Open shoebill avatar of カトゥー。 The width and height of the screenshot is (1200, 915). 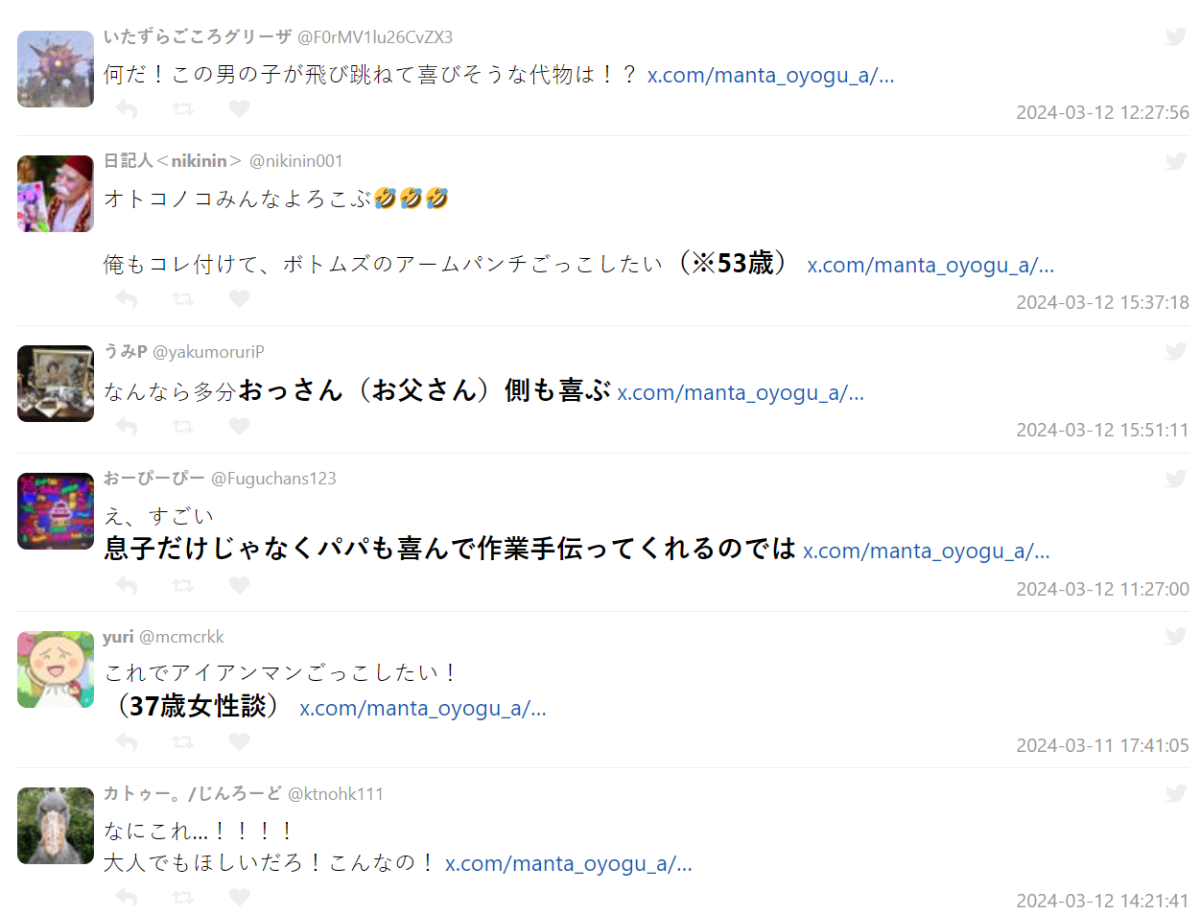[55, 825]
